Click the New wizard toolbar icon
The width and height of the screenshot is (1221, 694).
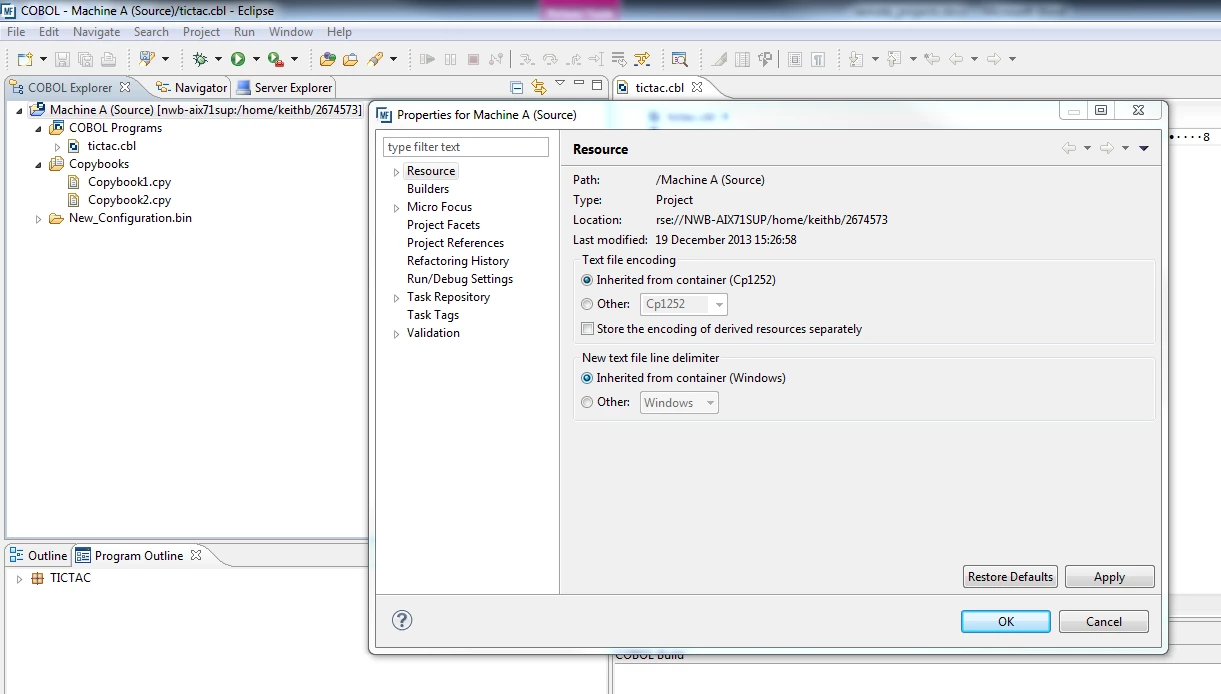click(x=25, y=59)
